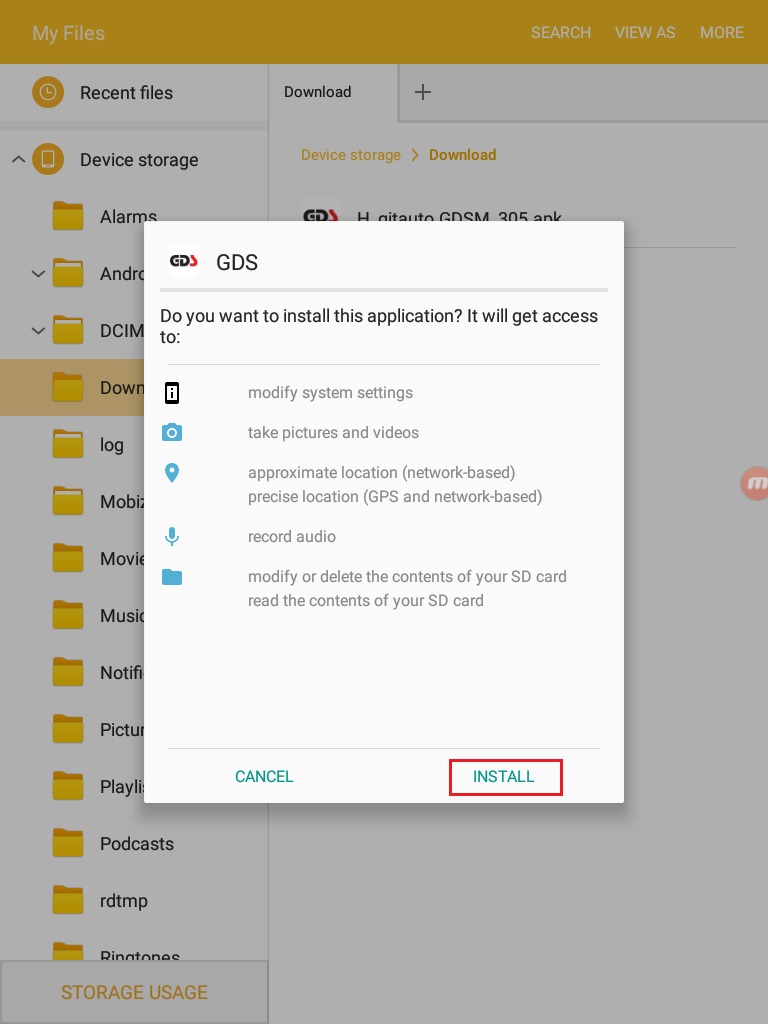Click the Device storage phone icon
768x1024 pixels.
pyautogui.click(x=48, y=159)
